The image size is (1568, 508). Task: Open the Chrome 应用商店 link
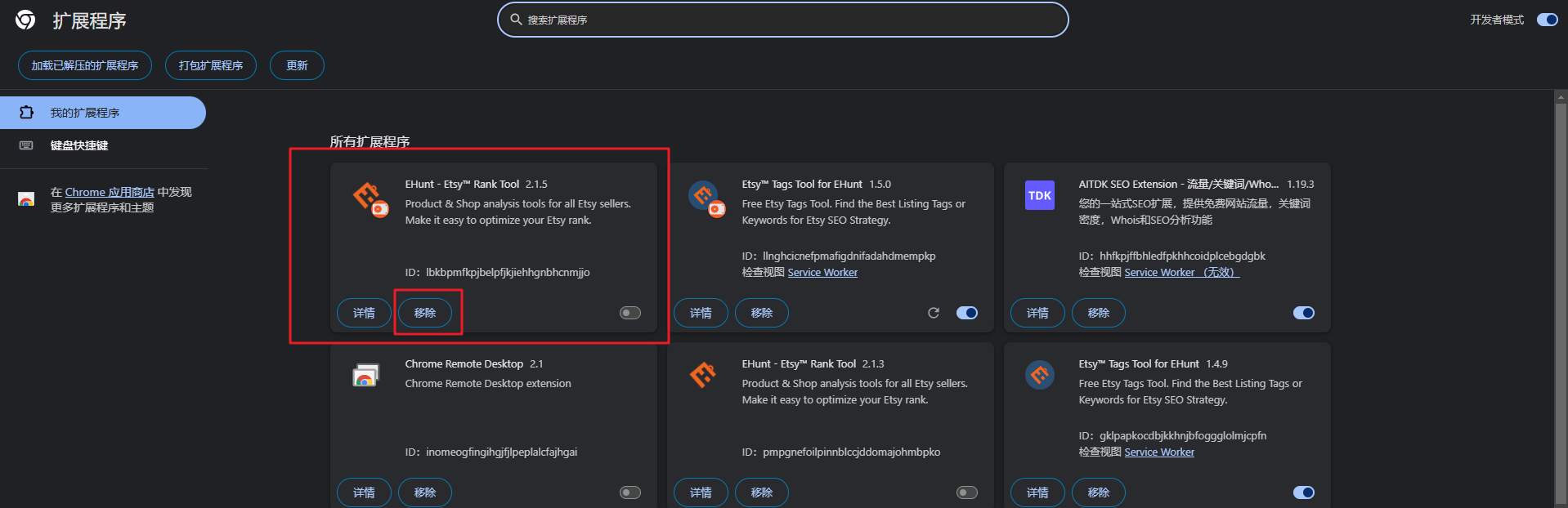110,192
